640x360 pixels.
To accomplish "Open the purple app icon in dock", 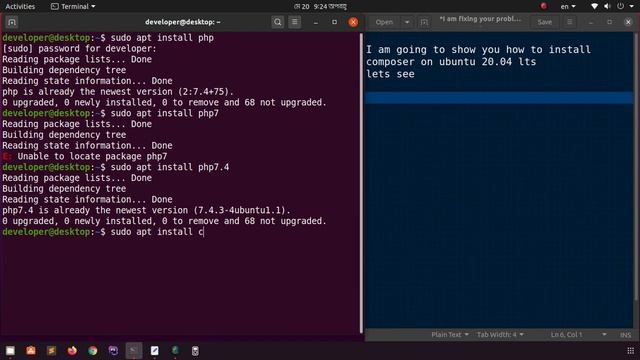I will point(113,351).
